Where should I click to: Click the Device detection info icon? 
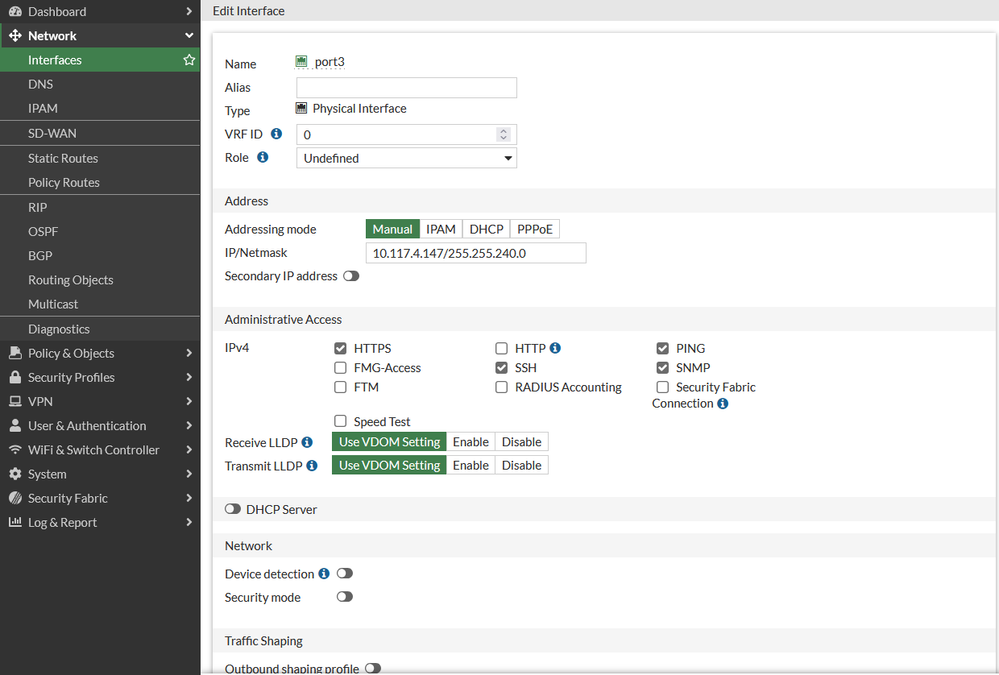point(323,574)
